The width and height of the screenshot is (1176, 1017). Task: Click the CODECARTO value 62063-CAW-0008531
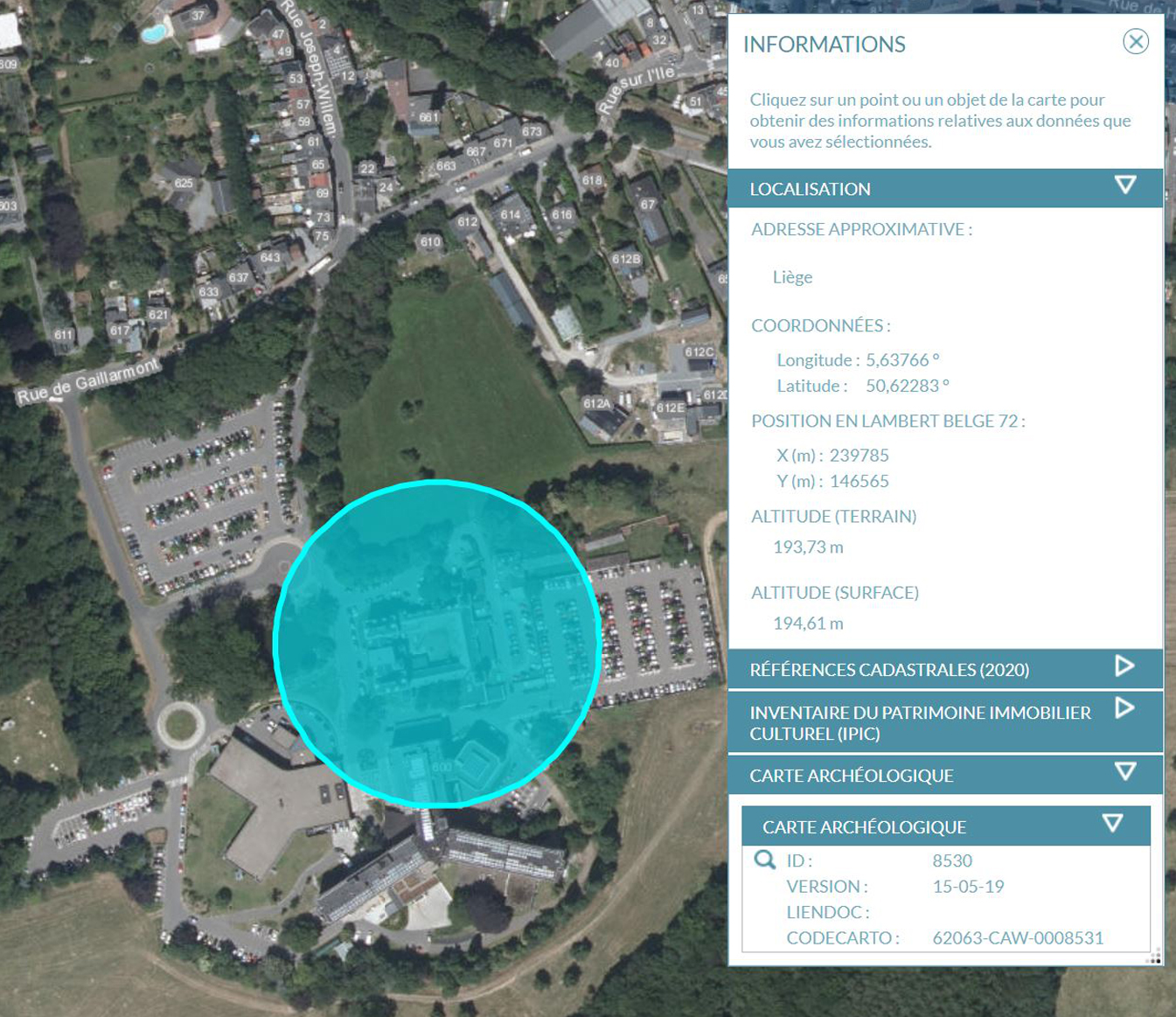click(x=1018, y=938)
